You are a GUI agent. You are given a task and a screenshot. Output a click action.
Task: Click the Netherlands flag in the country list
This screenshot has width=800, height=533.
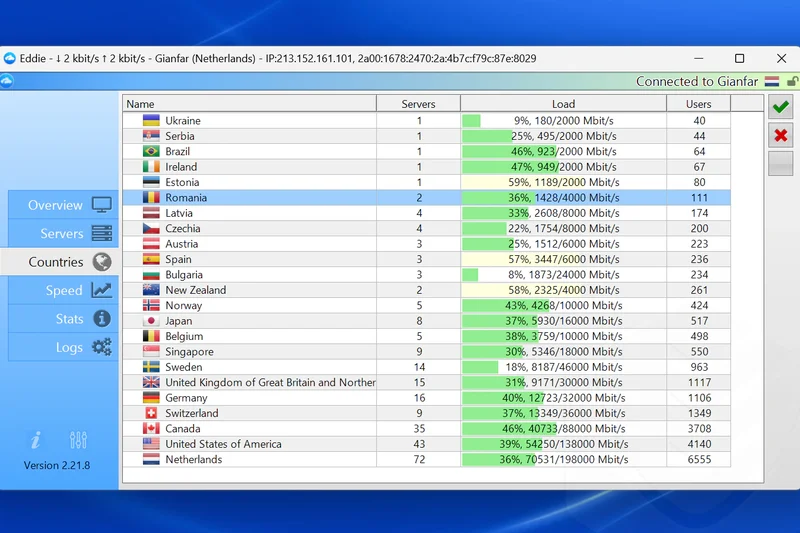click(151, 459)
